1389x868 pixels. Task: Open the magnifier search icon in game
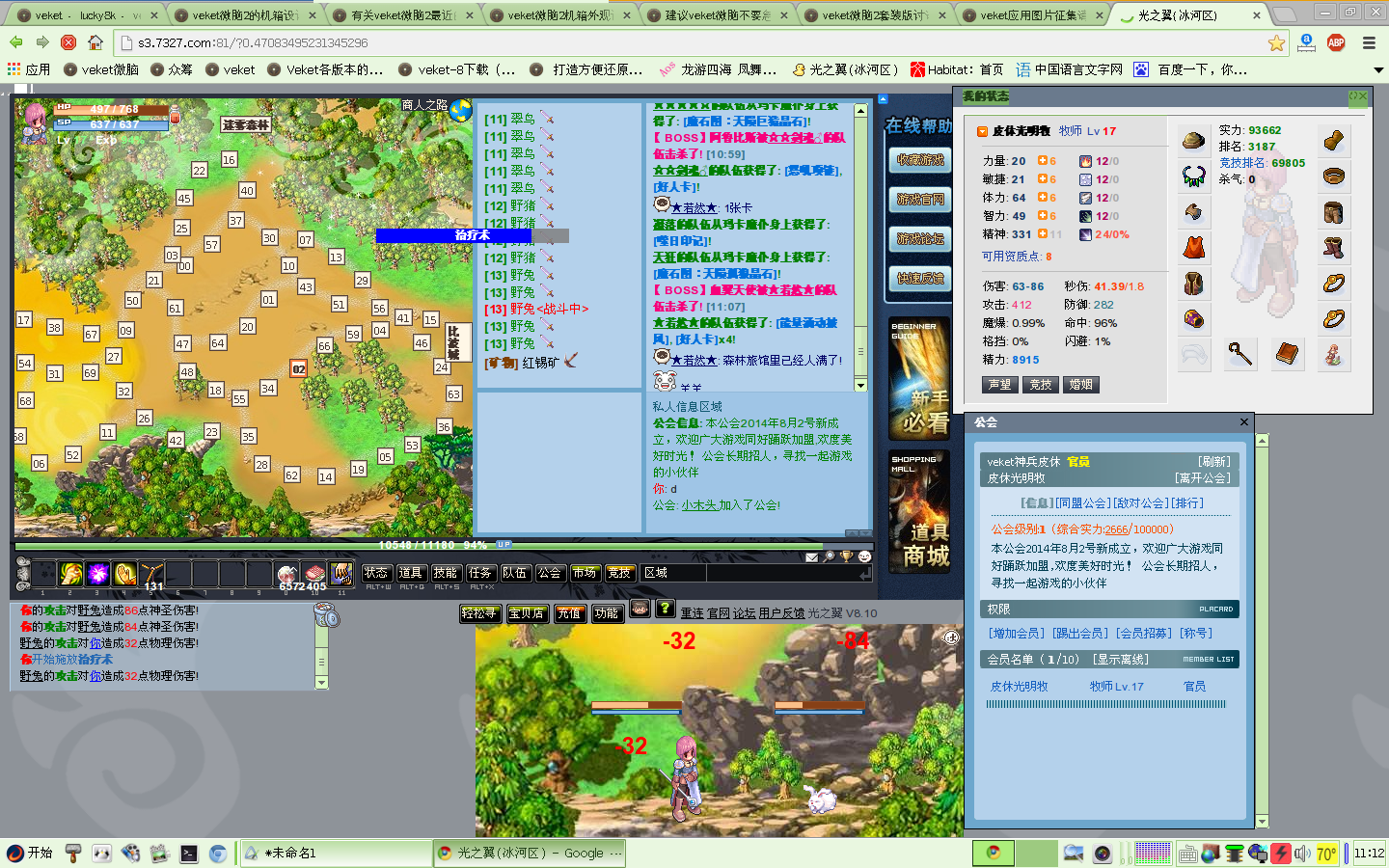[830, 556]
